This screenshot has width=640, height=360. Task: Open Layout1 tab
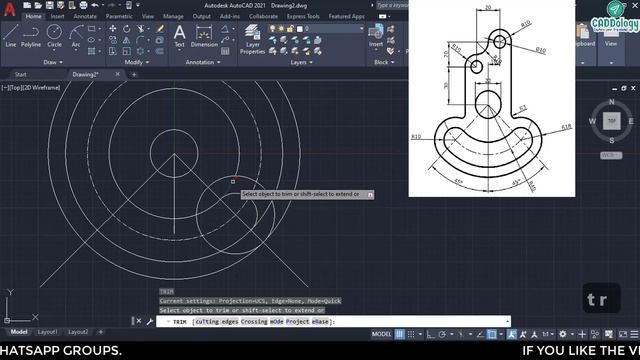tap(47, 332)
